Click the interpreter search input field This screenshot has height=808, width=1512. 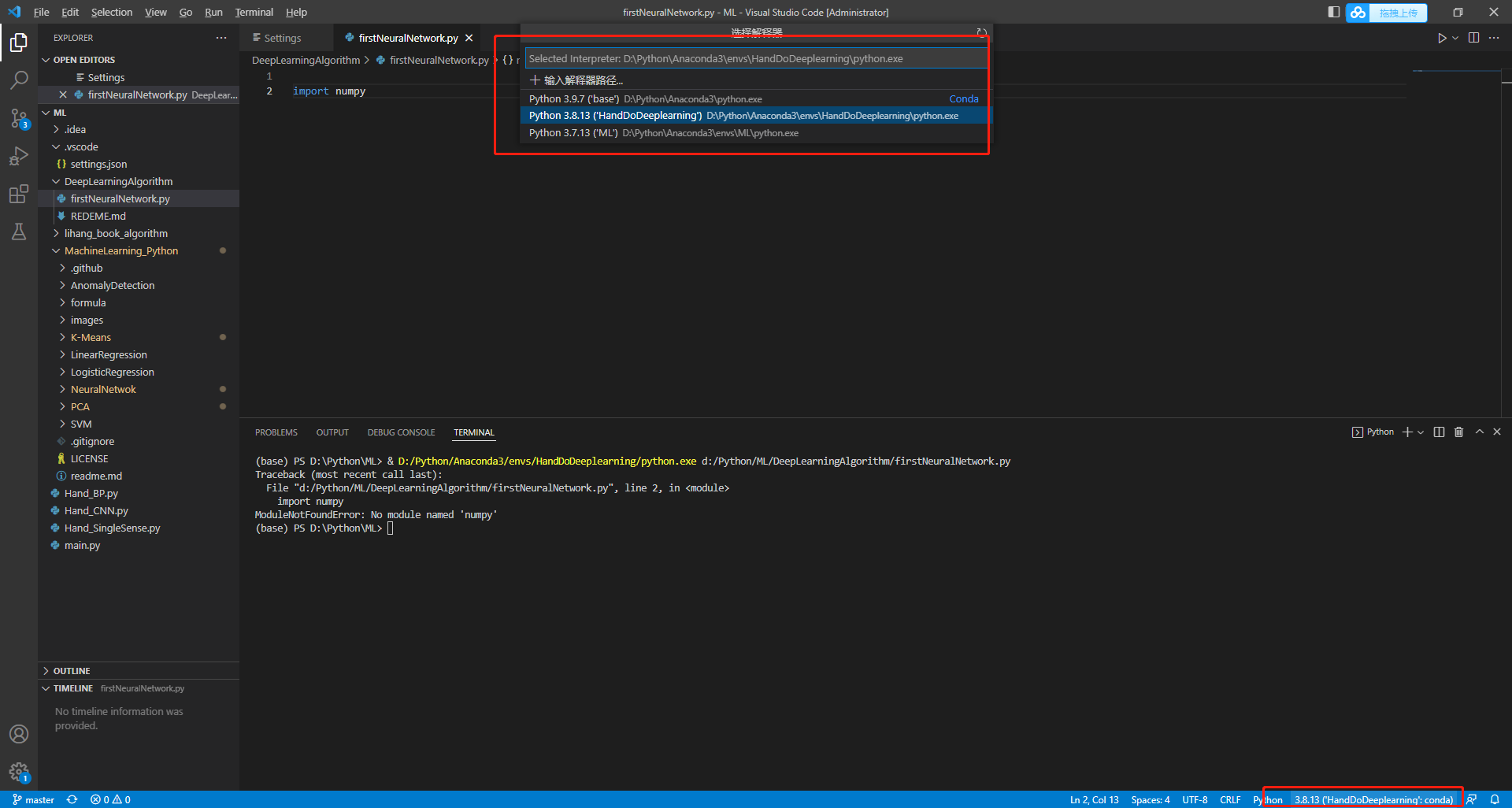(756, 58)
